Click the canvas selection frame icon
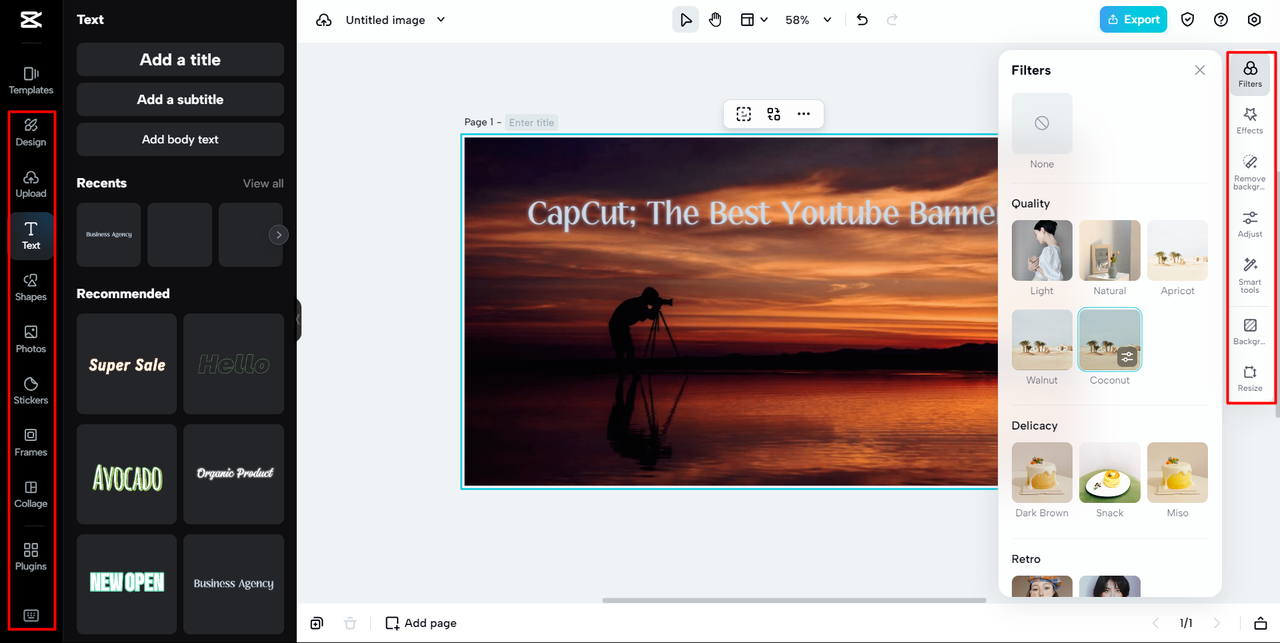 (x=744, y=114)
